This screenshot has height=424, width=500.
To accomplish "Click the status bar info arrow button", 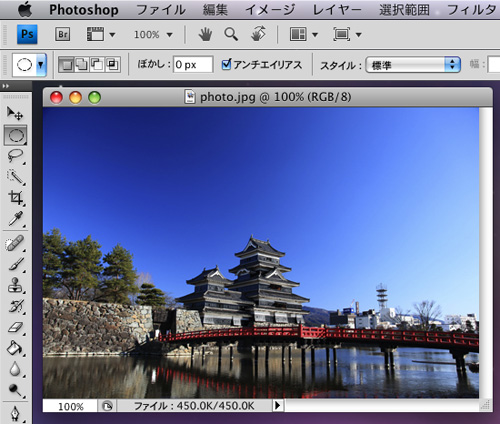I will coord(277,405).
